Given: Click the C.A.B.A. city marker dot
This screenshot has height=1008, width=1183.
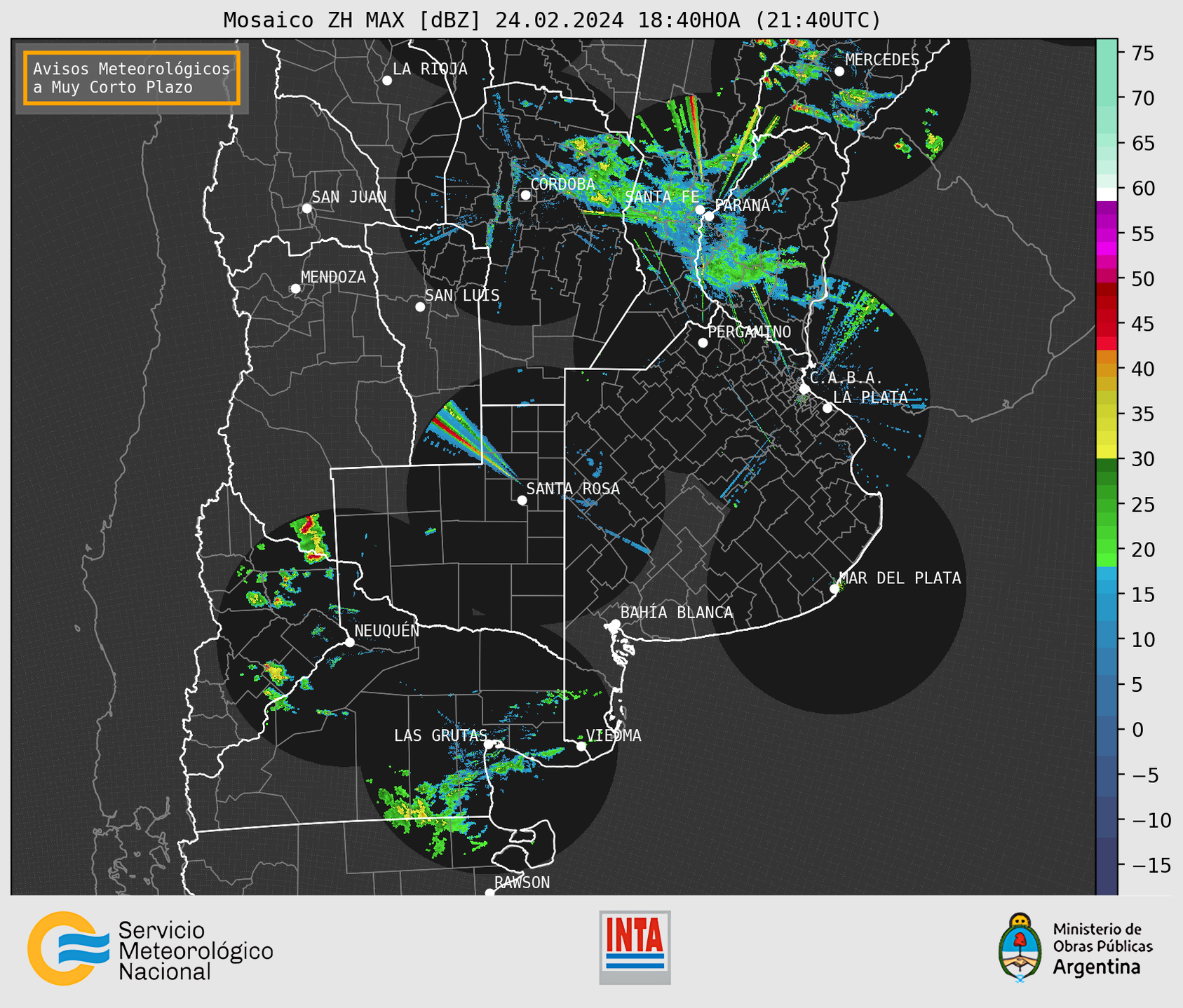Looking at the screenshot, I should (x=804, y=389).
